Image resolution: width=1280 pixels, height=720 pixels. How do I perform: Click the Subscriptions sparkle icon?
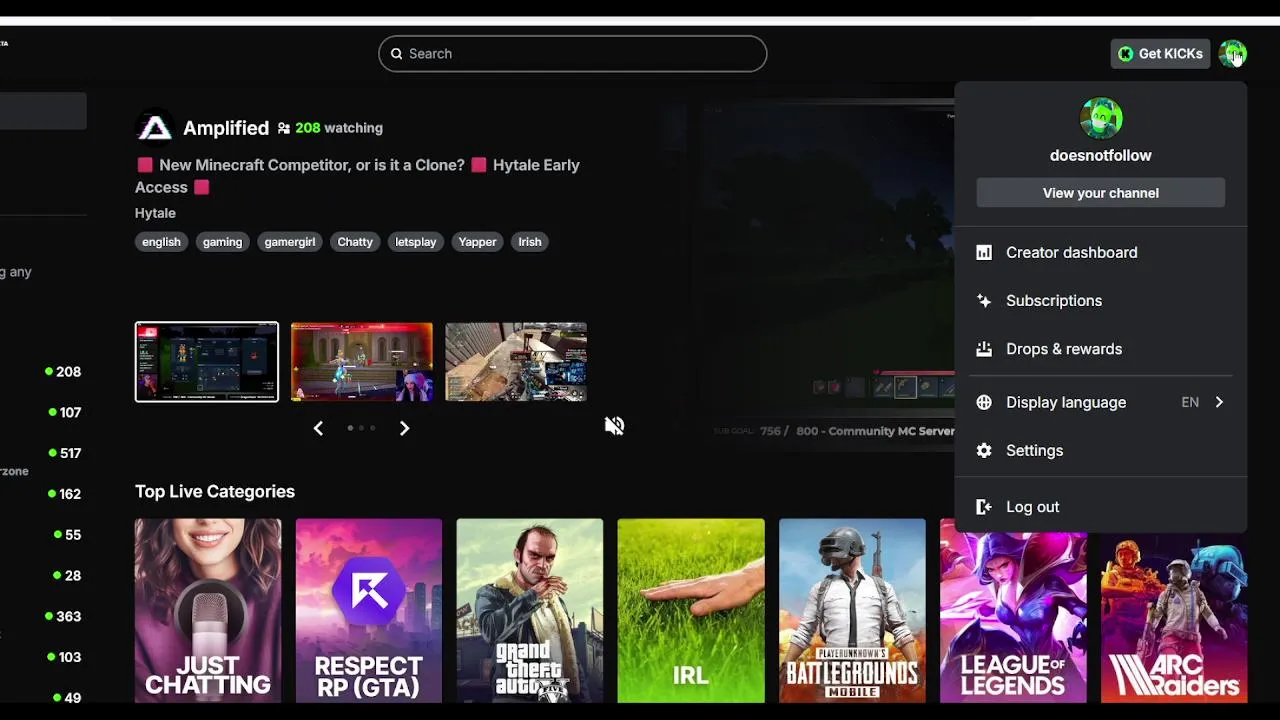pos(984,301)
